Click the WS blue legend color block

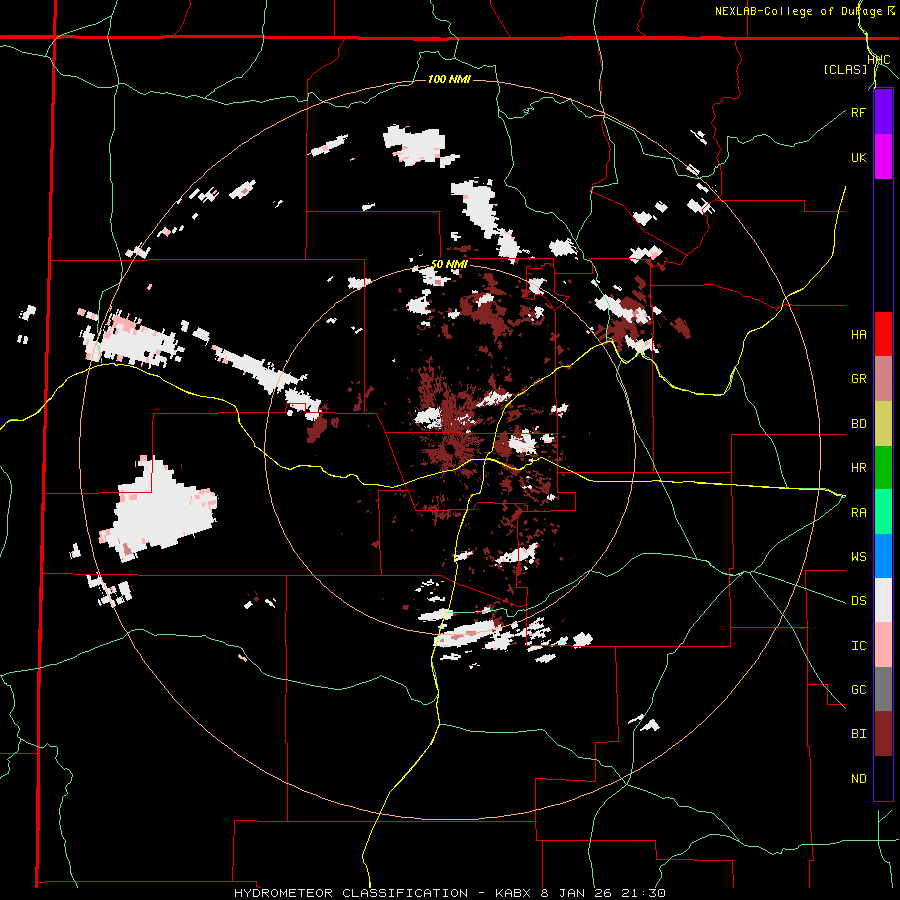coord(883,556)
